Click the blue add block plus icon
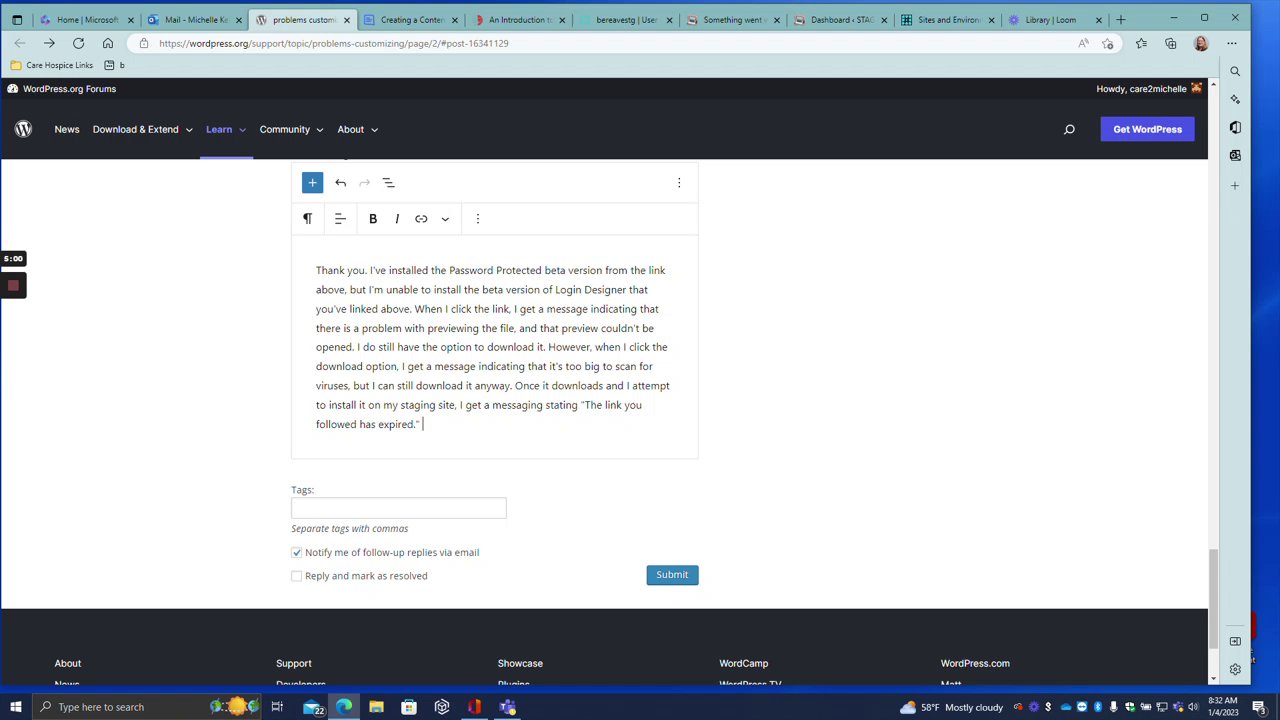The width and height of the screenshot is (1280, 720). point(312,183)
